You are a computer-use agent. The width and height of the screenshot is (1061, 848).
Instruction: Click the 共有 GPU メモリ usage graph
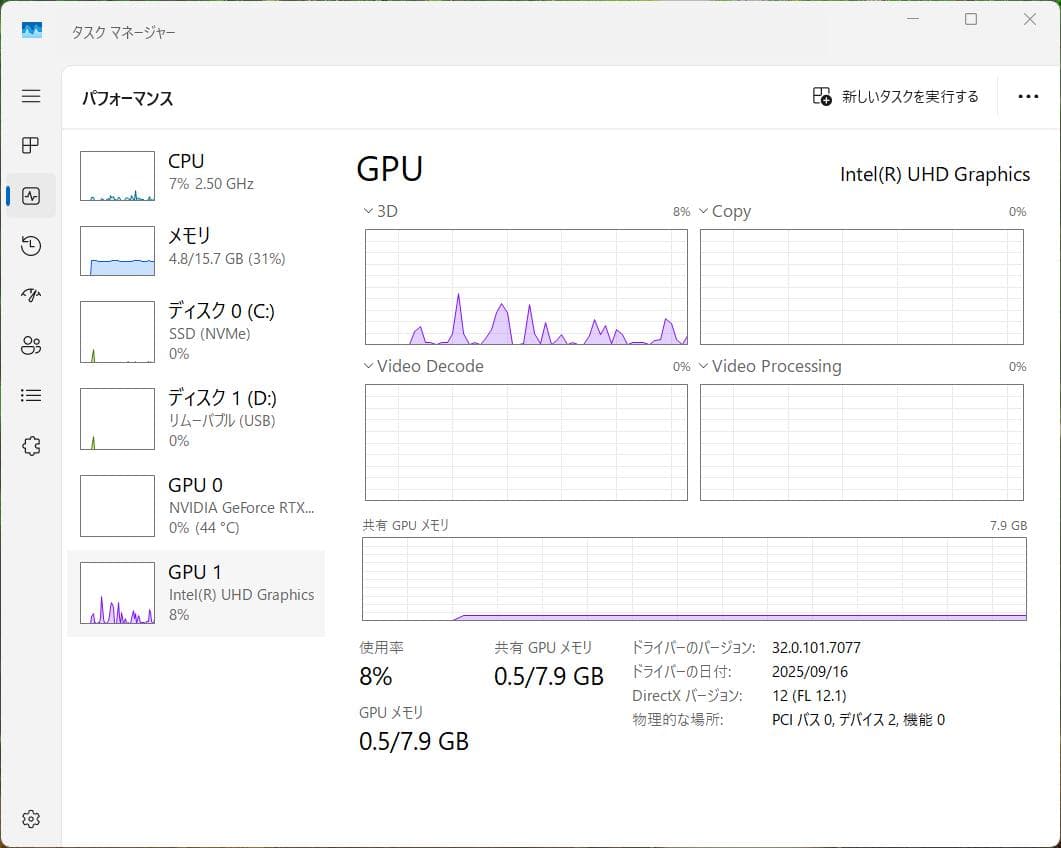(694, 579)
